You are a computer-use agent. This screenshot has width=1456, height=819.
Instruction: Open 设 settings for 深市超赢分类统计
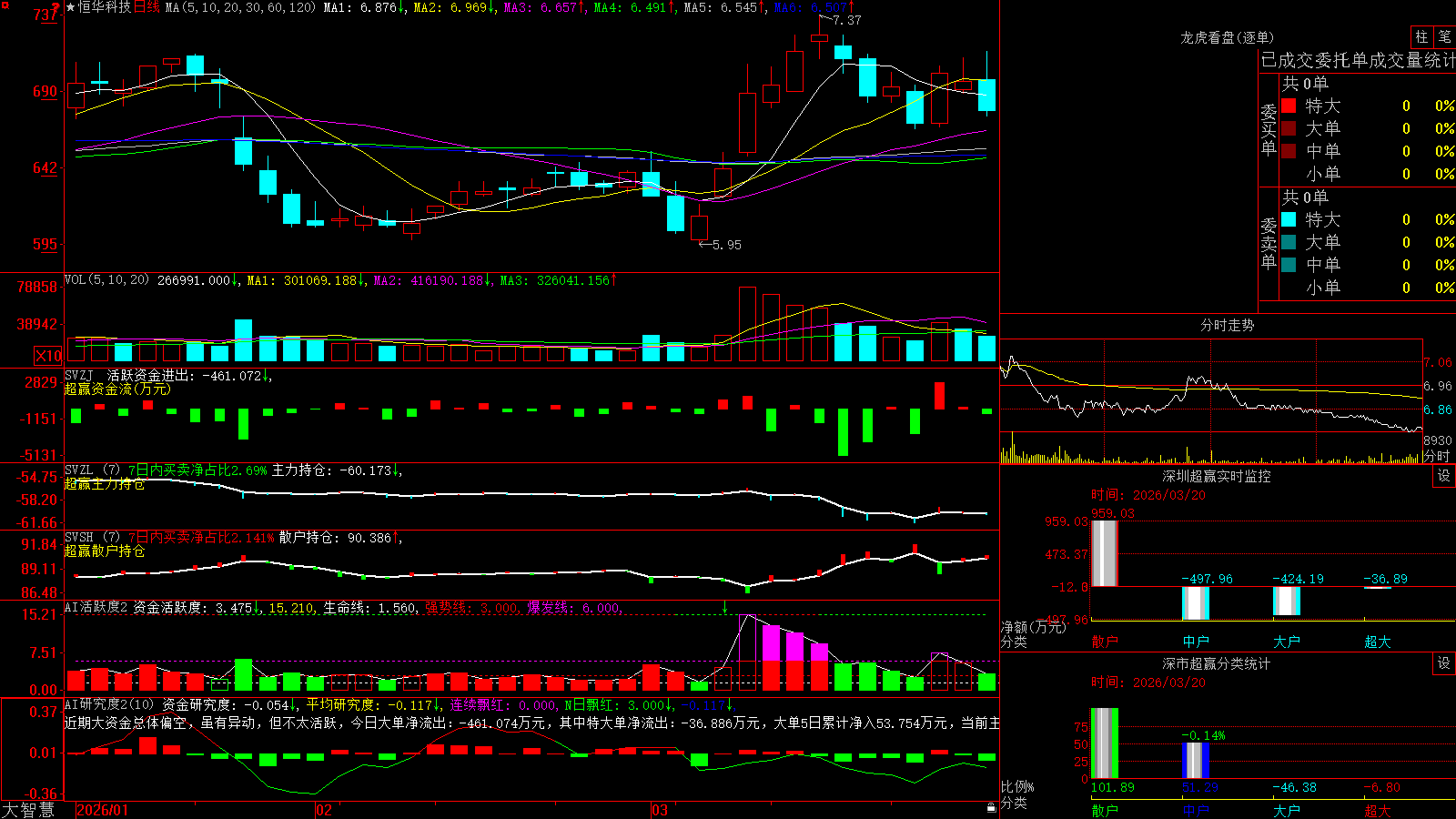click(1444, 663)
